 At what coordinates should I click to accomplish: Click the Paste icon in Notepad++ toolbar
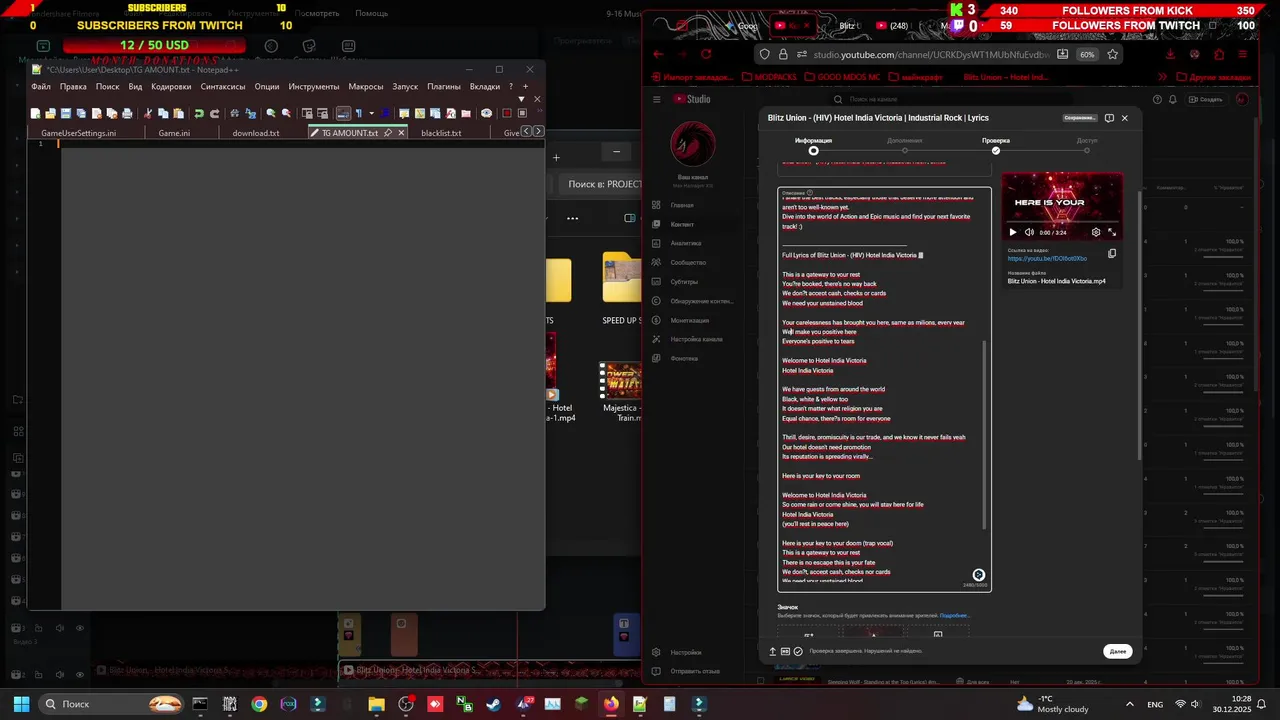(x=179, y=113)
